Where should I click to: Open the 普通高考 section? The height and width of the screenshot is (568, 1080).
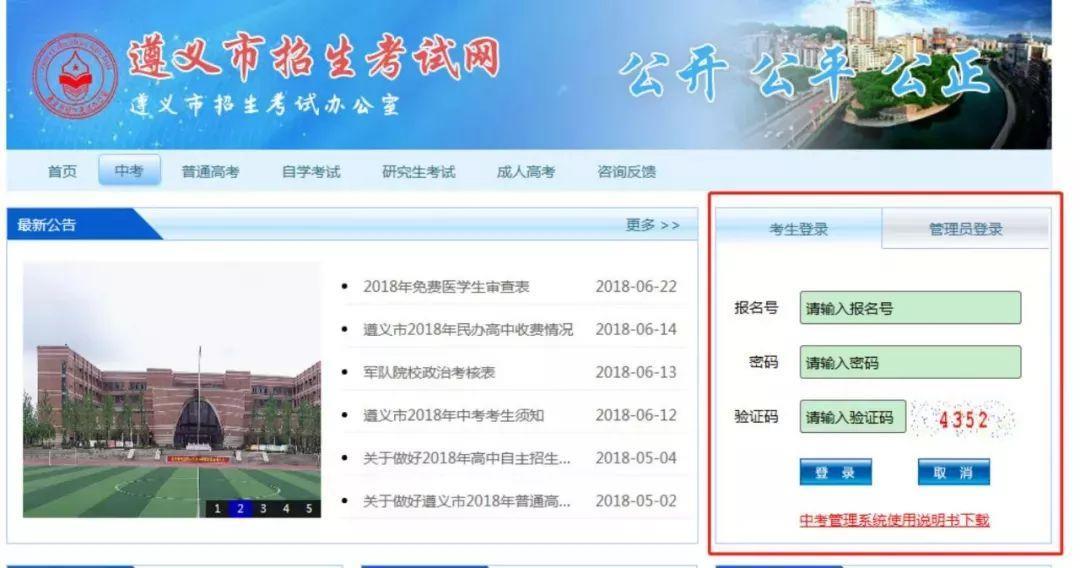(x=210, y=172)
